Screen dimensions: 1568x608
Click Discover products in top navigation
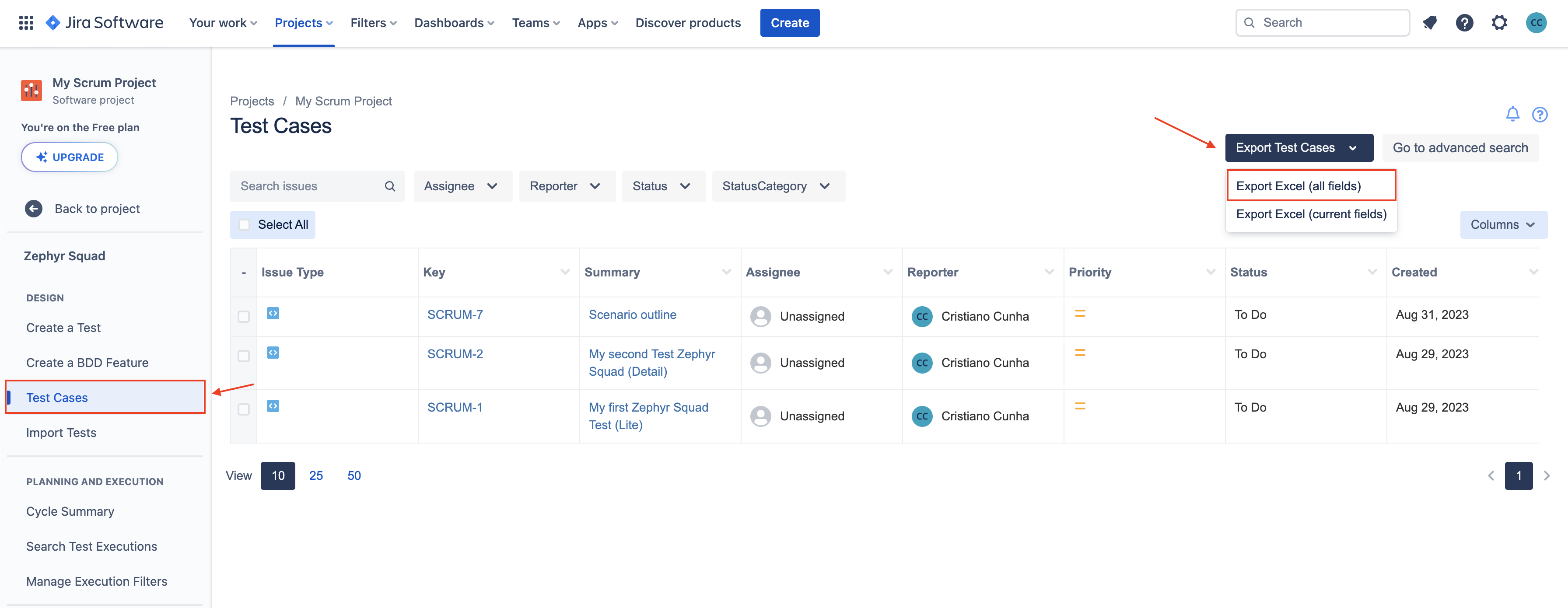click(688, 22)
